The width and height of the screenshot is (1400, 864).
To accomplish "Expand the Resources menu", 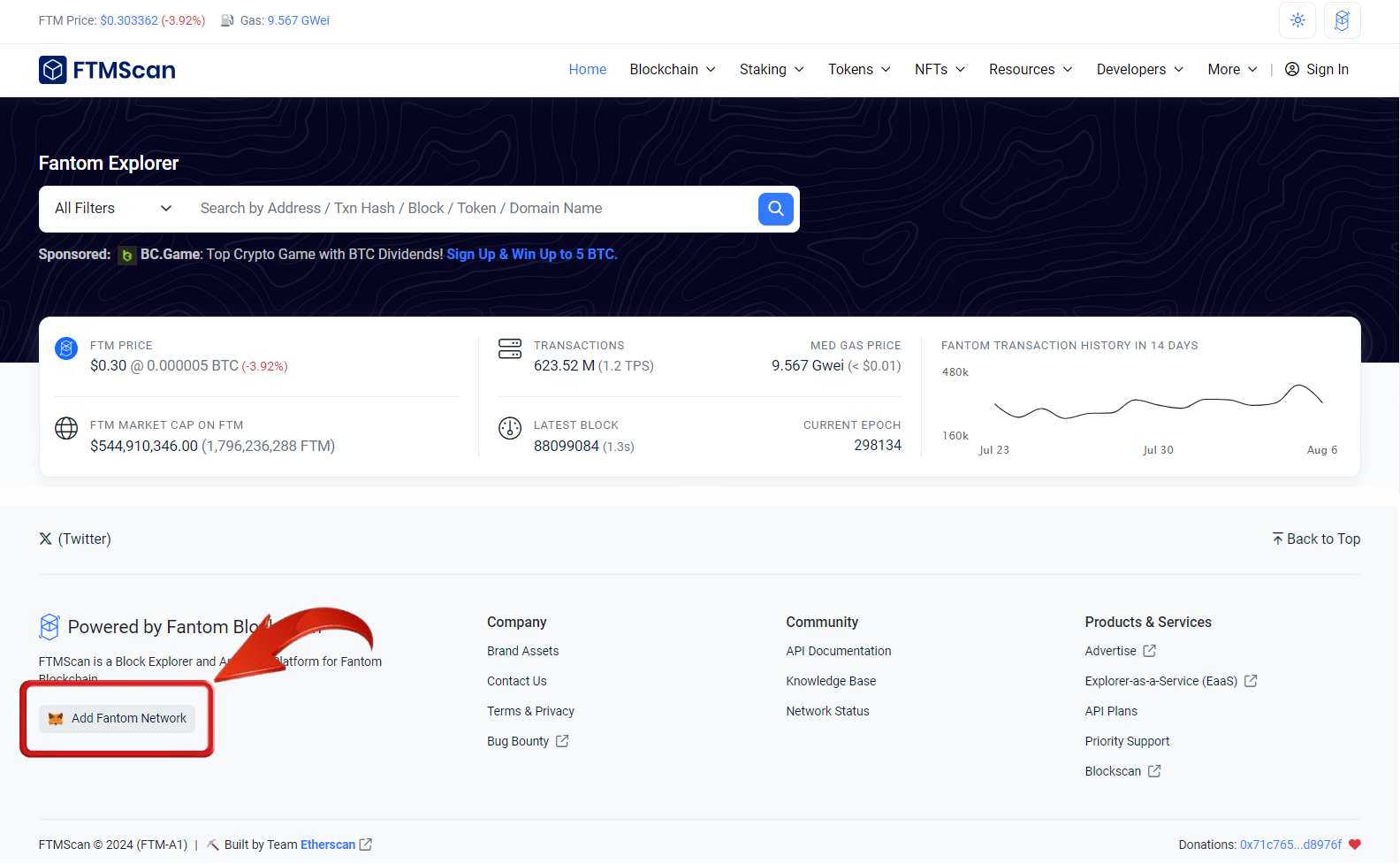I will tap(1031, 69).
